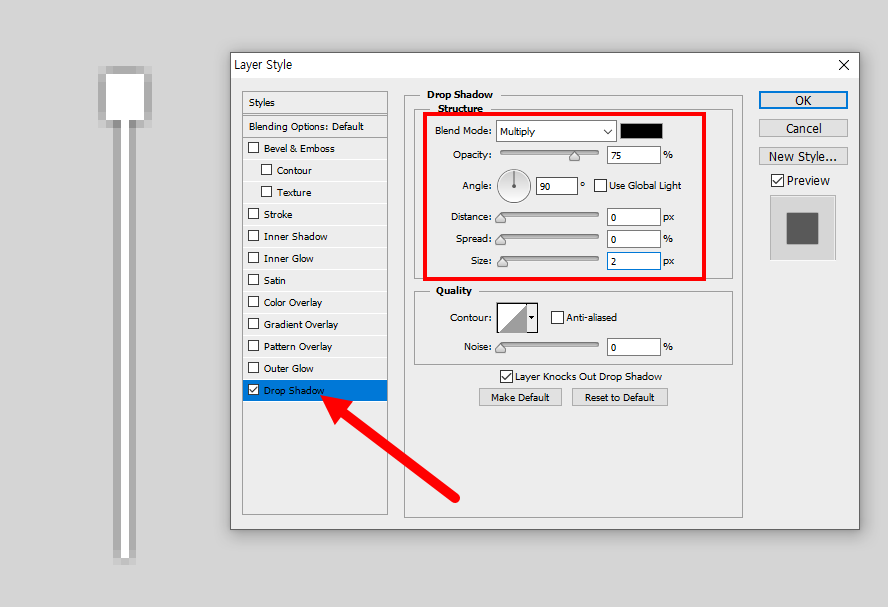Enable the Bevel & Emboss checkbox
Screen dimensions: 888x607
tap(254, 148)
